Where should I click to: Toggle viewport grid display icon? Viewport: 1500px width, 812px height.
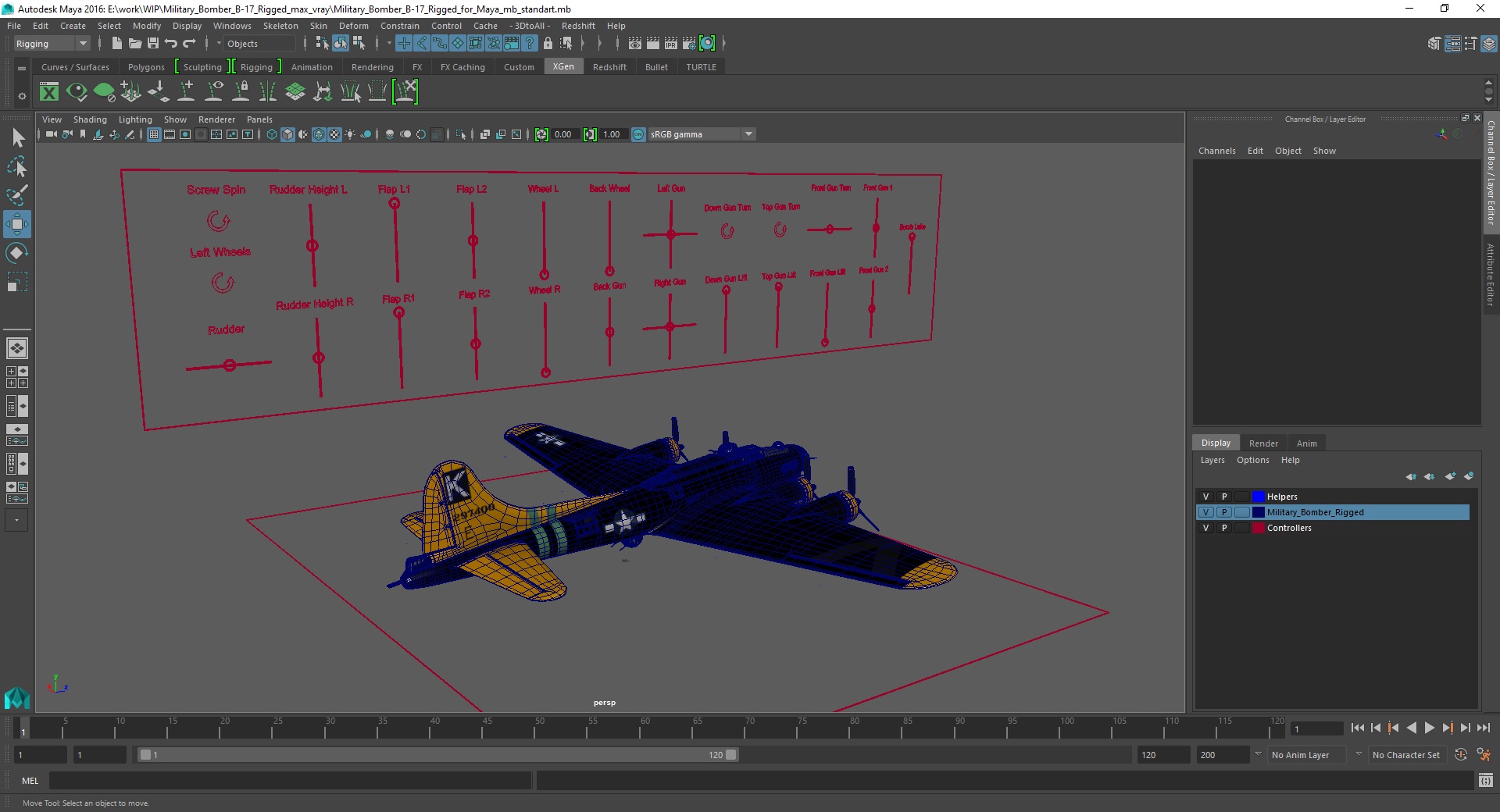tap(154, 134)
